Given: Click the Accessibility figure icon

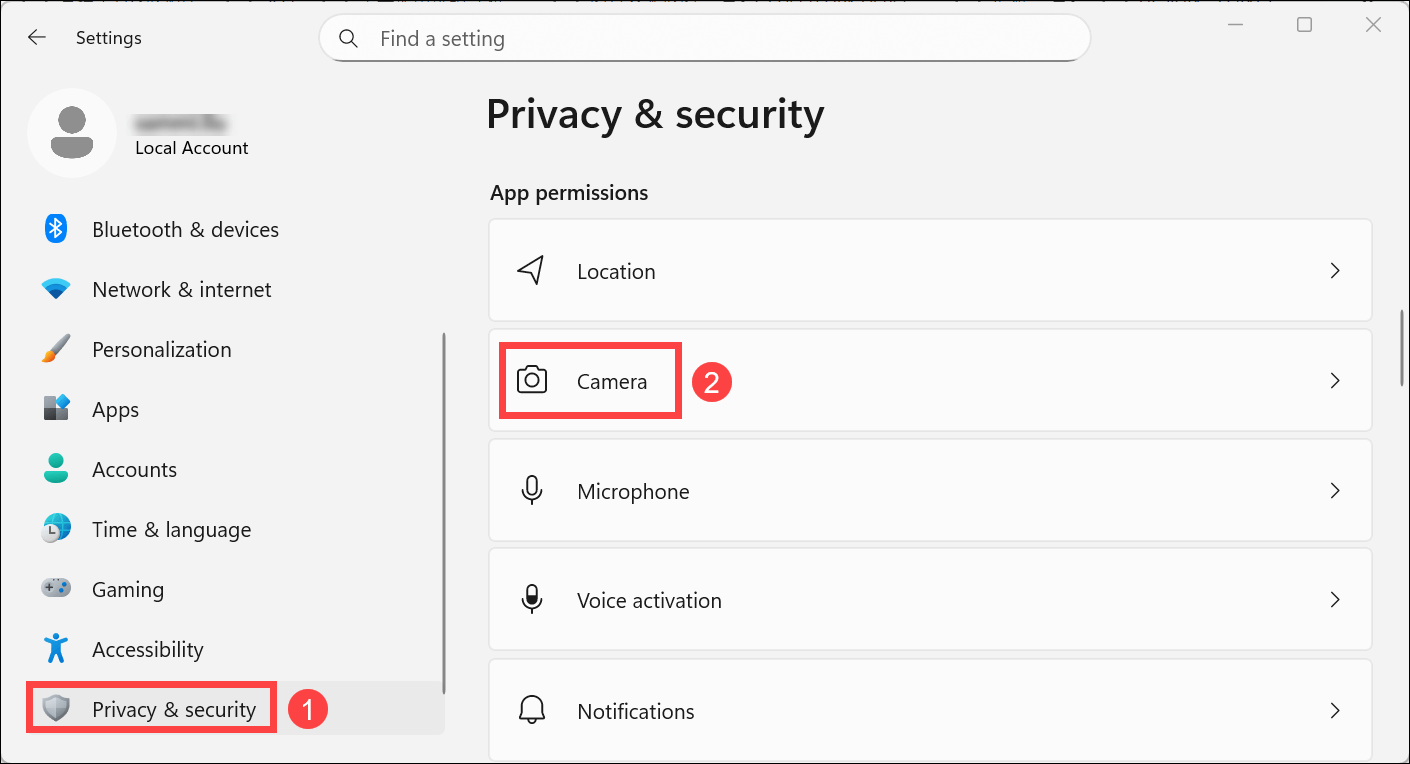Looking at the screenshot, I should 56,649.
